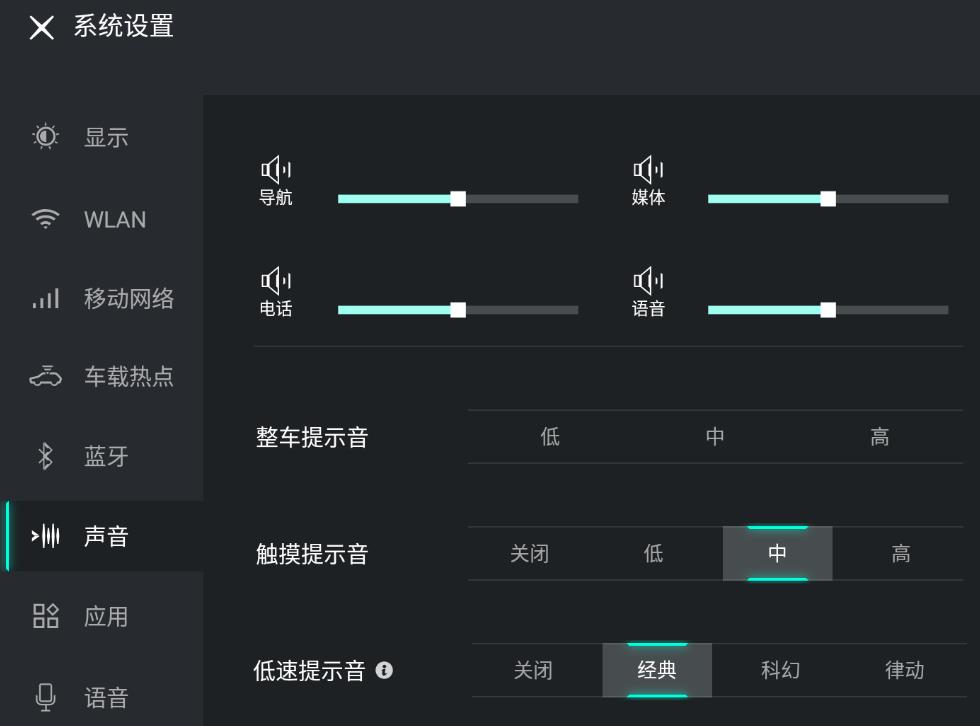Set 整车提示音 to 低
The width and height of the screenshot is (980, 726).
[x=550, y=437]
